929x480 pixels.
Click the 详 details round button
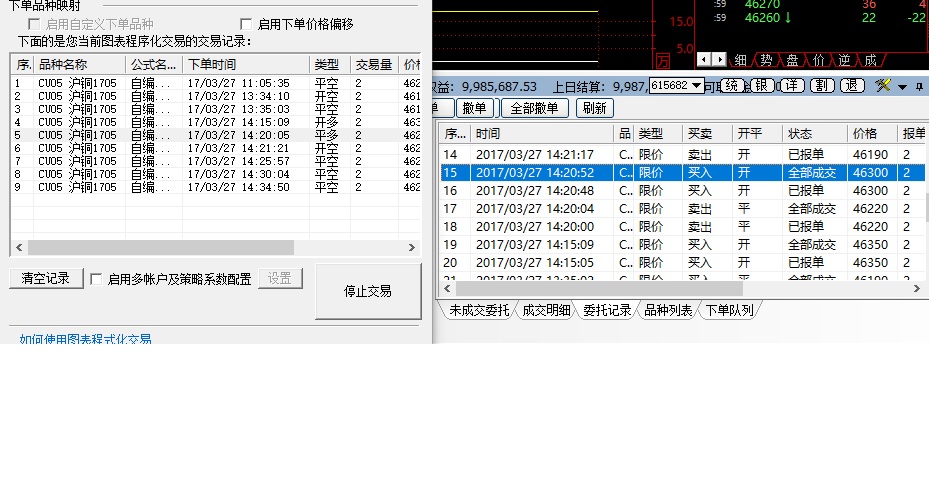point(792,85)
